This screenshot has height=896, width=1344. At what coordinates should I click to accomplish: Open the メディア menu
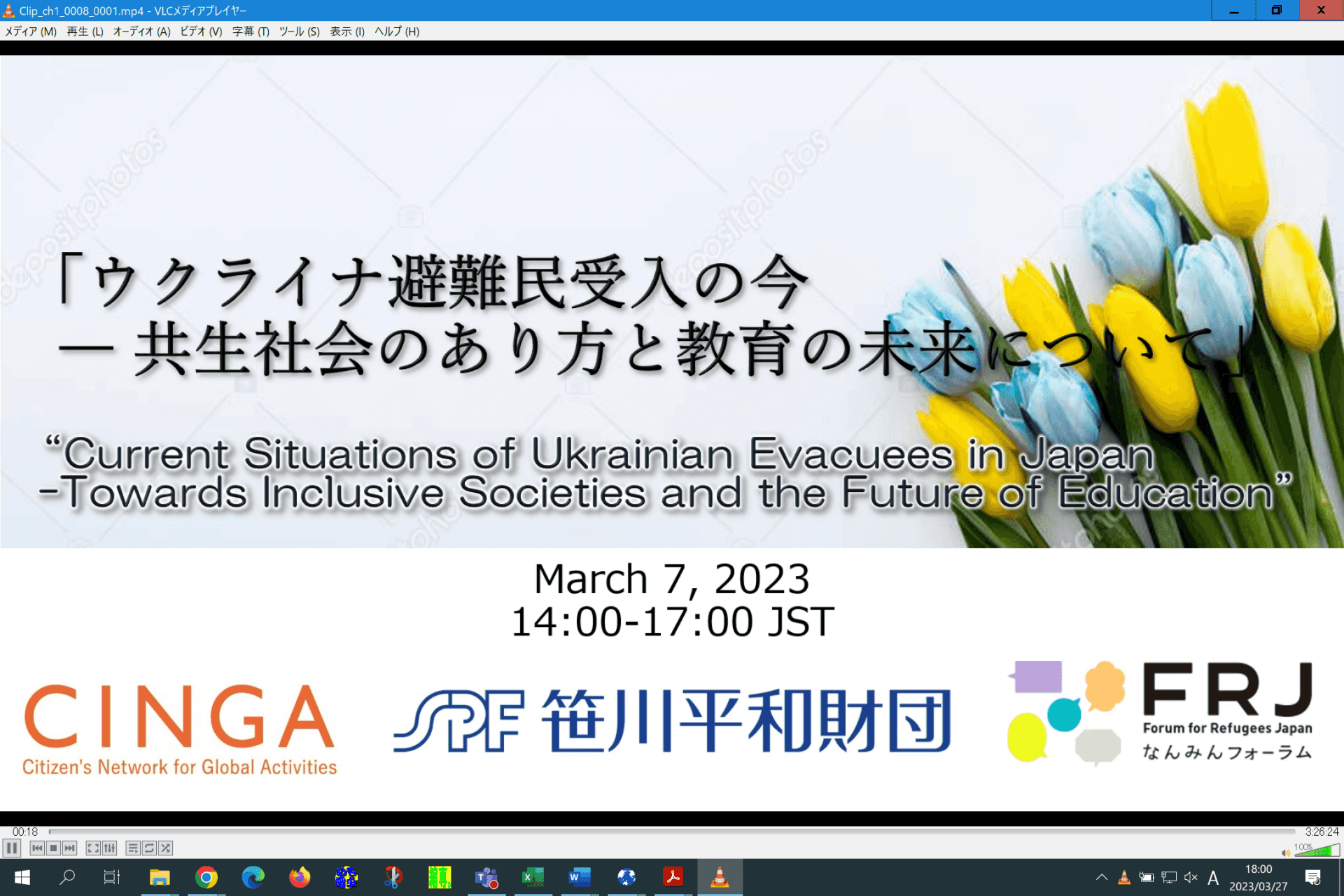pos(29,31)
